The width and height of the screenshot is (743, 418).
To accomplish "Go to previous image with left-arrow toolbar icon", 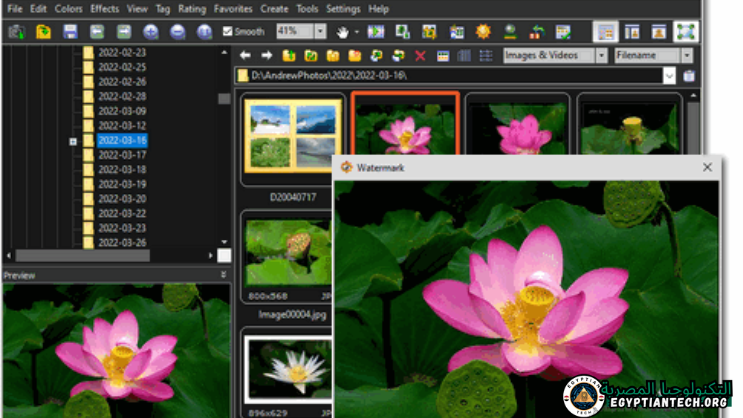I will click(x=97, y=32).
